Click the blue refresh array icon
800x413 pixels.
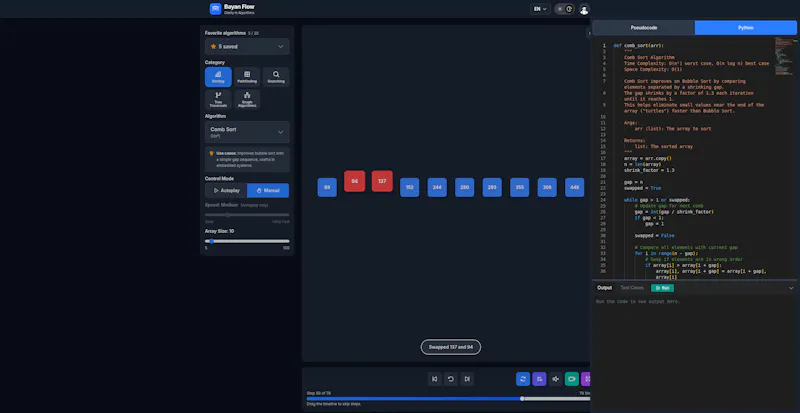click(x=523, y=379)
